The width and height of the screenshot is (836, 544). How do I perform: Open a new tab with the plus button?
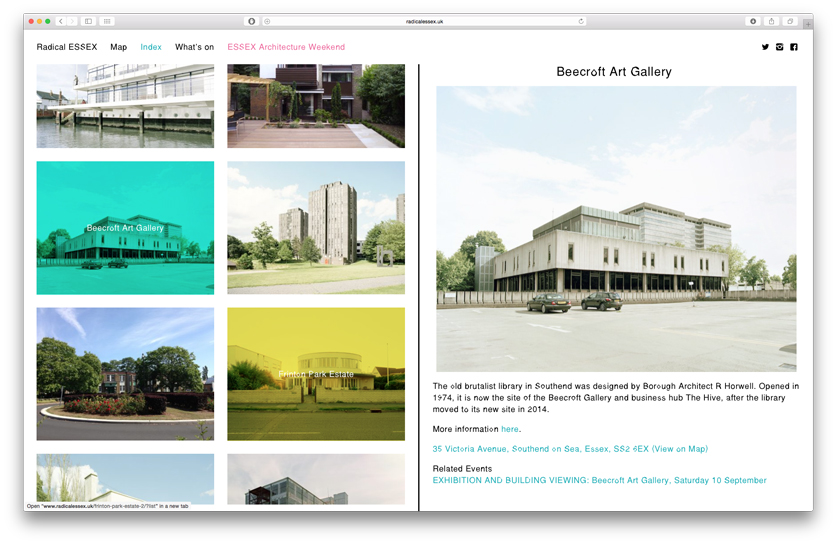point(807,23)
